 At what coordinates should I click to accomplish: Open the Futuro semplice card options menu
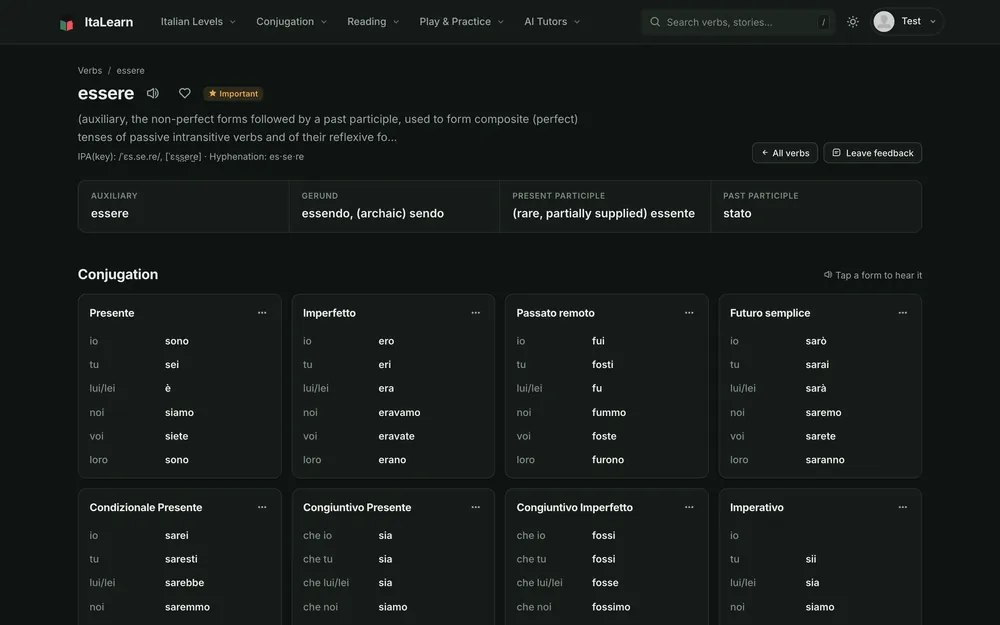pos(902,312)
